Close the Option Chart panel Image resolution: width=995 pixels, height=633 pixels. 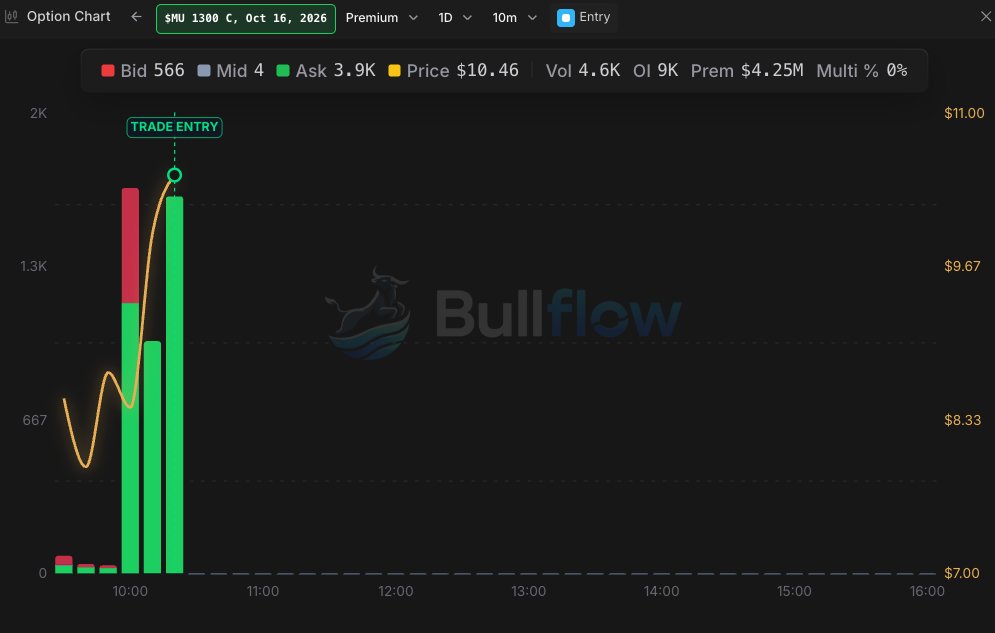point(985,16)
